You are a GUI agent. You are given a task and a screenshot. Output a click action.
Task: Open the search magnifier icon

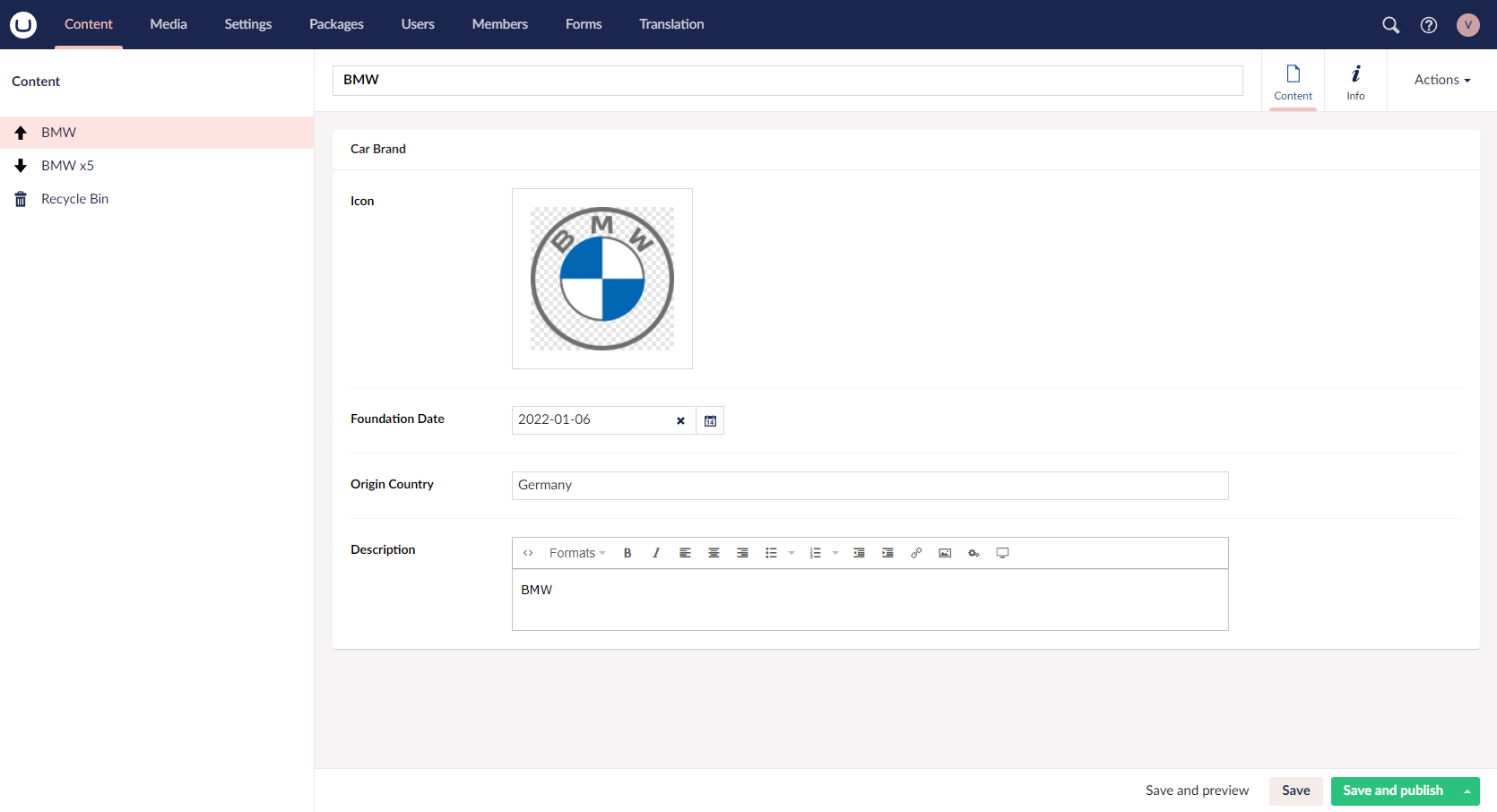pos(1390,25)
